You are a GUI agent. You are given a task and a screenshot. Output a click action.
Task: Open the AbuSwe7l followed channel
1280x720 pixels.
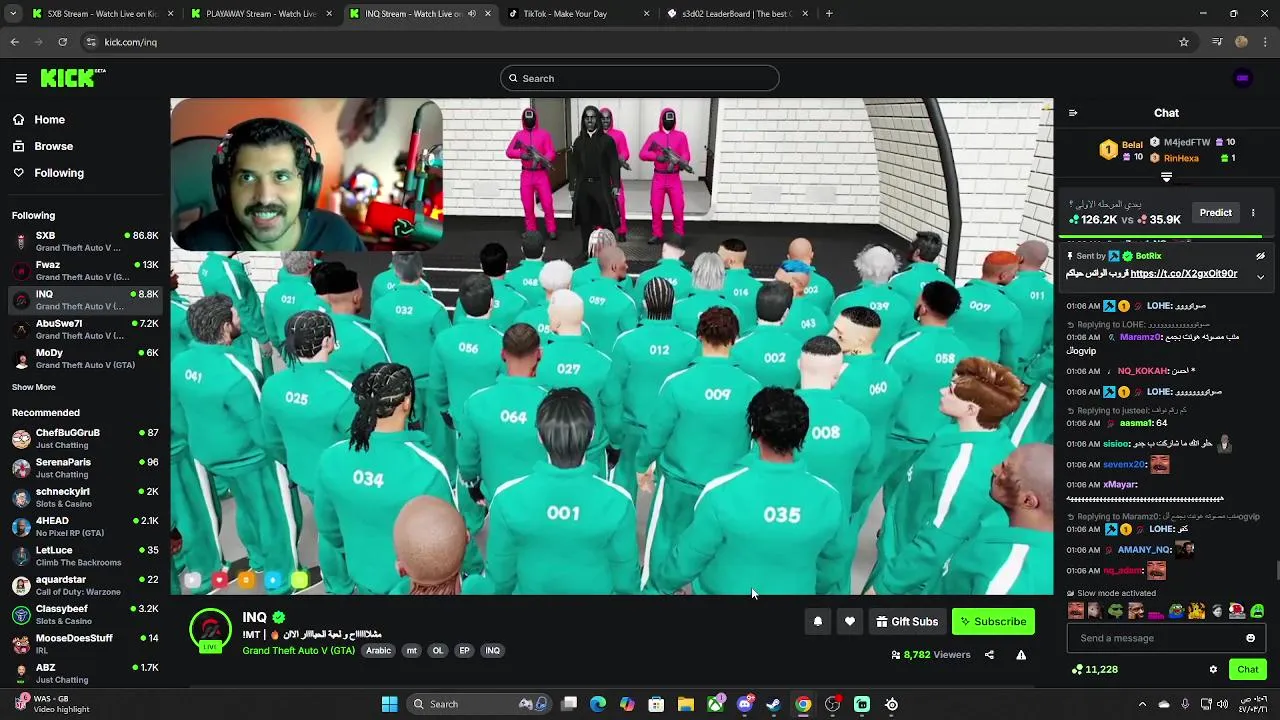[x=85, y=329]
